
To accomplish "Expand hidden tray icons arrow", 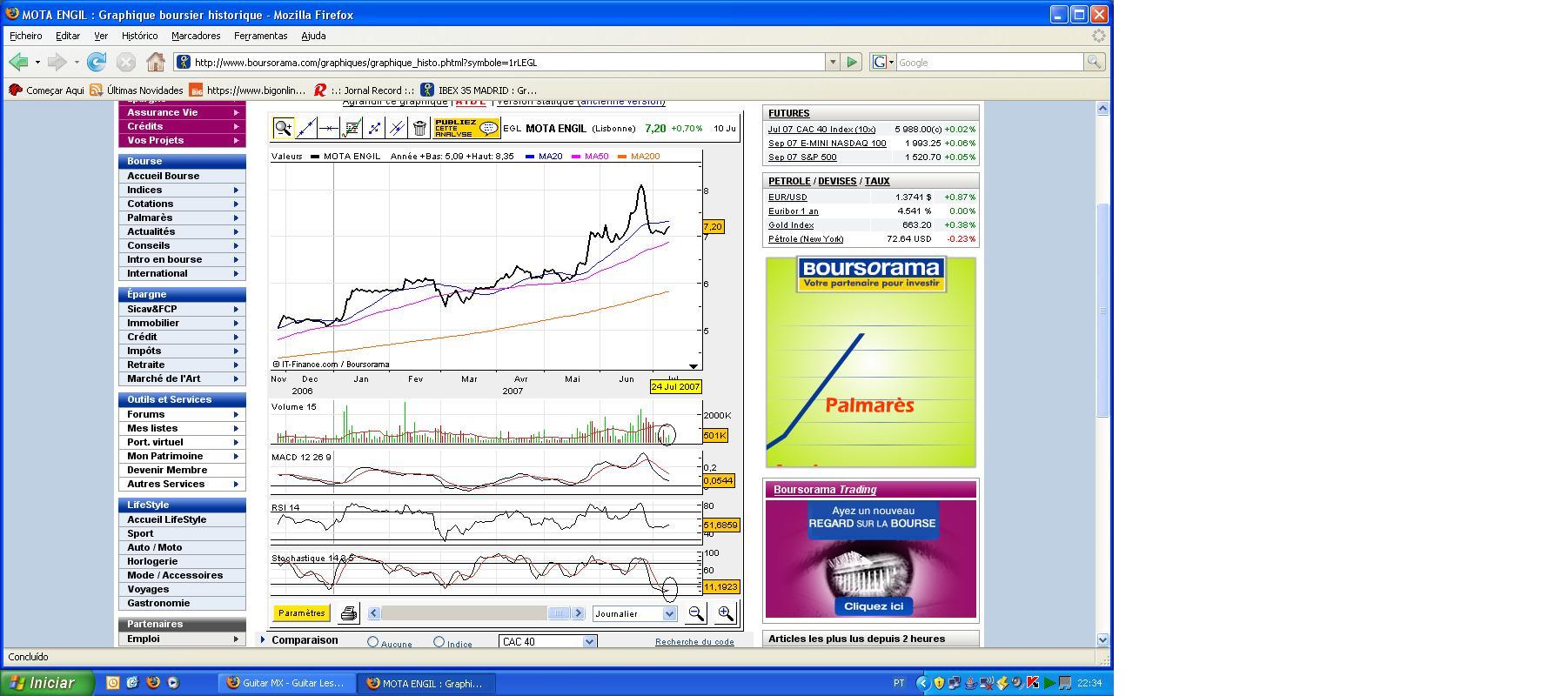I will click(923, 683).
